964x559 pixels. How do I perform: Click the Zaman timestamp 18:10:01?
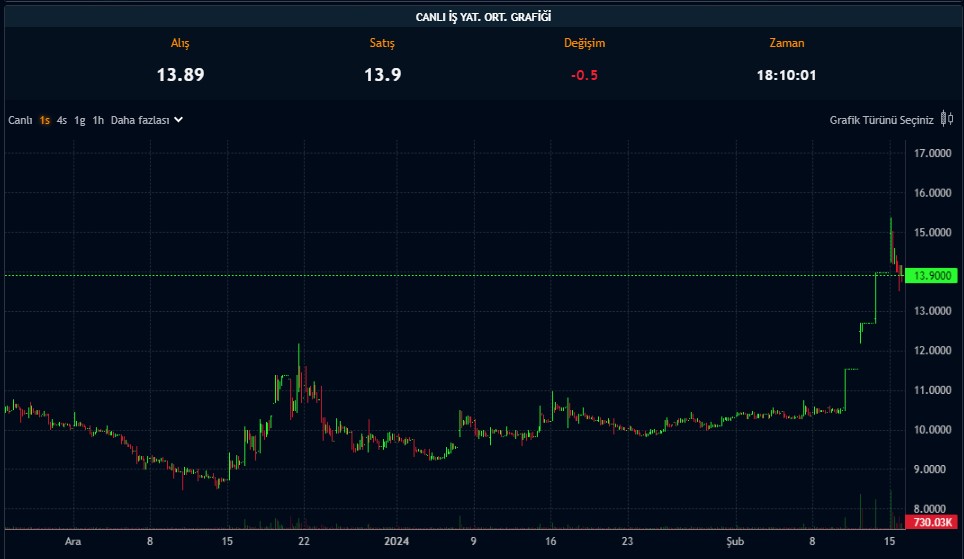(x=786, y=75)
